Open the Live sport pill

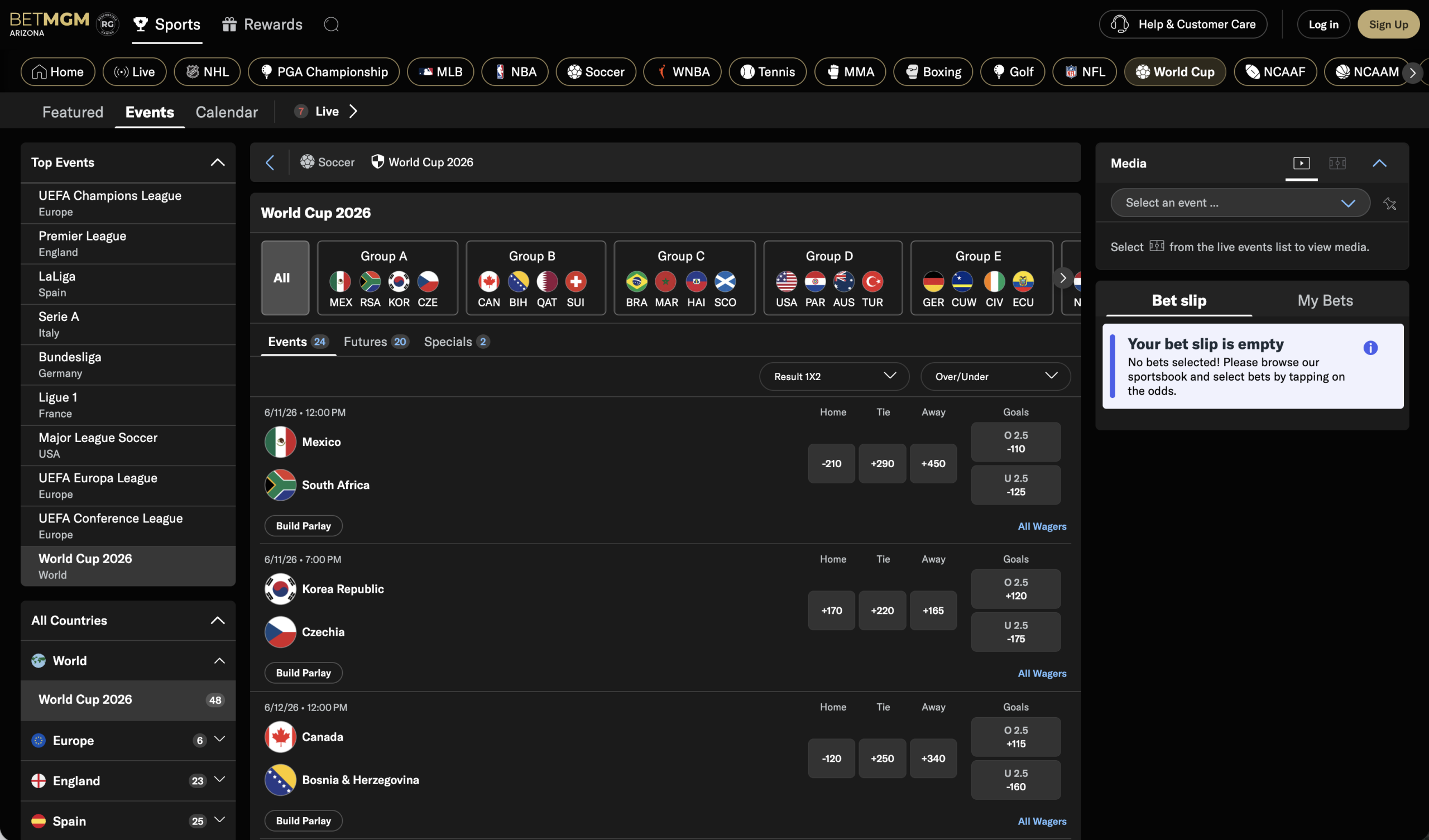pyautogui.click(x=135, y=71)
